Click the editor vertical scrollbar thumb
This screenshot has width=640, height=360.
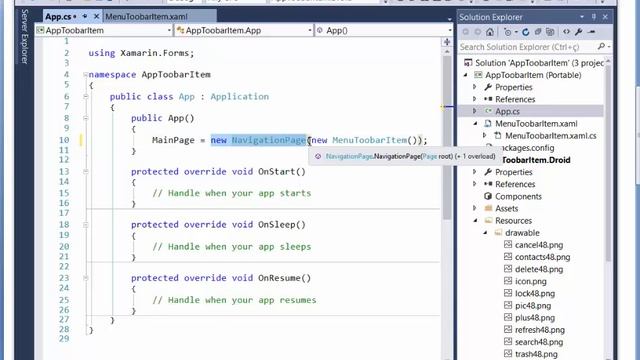447,138
